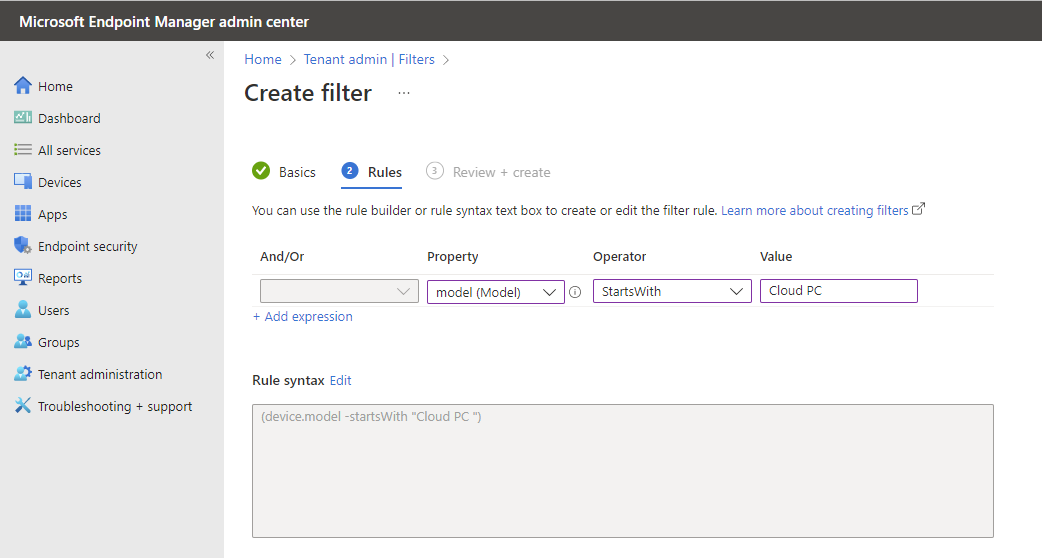Click the Home breadcrumb link
Image resolution: width=1042 pixels, height=558 pixels.
pos(262,59)
